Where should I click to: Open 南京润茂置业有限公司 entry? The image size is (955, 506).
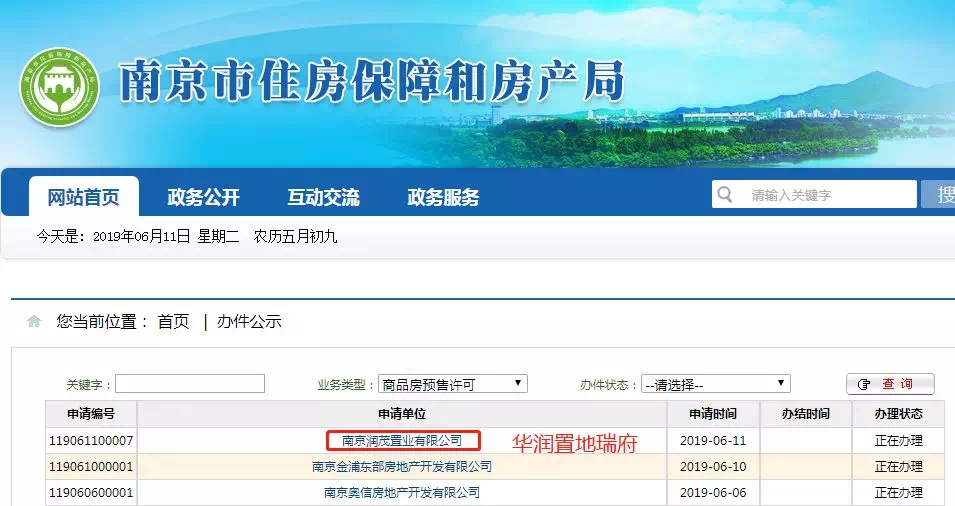(x=402, y=440)
